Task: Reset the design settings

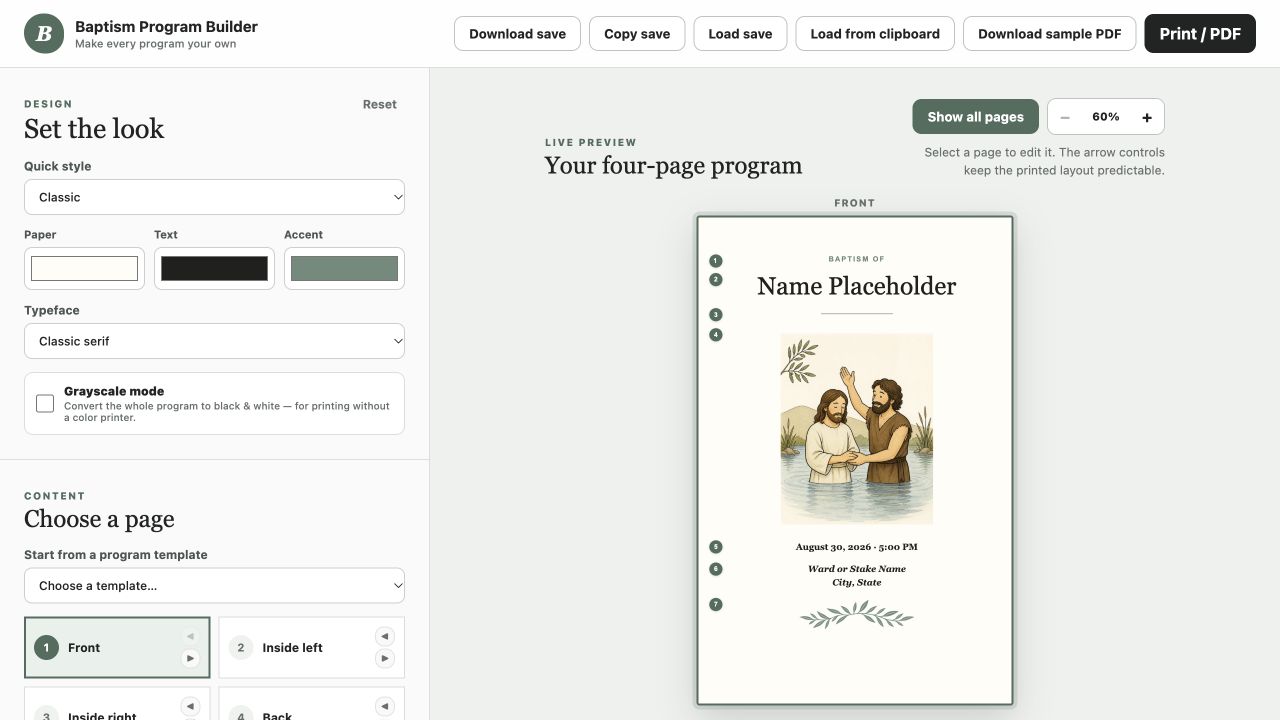Action: pos(379,104)
